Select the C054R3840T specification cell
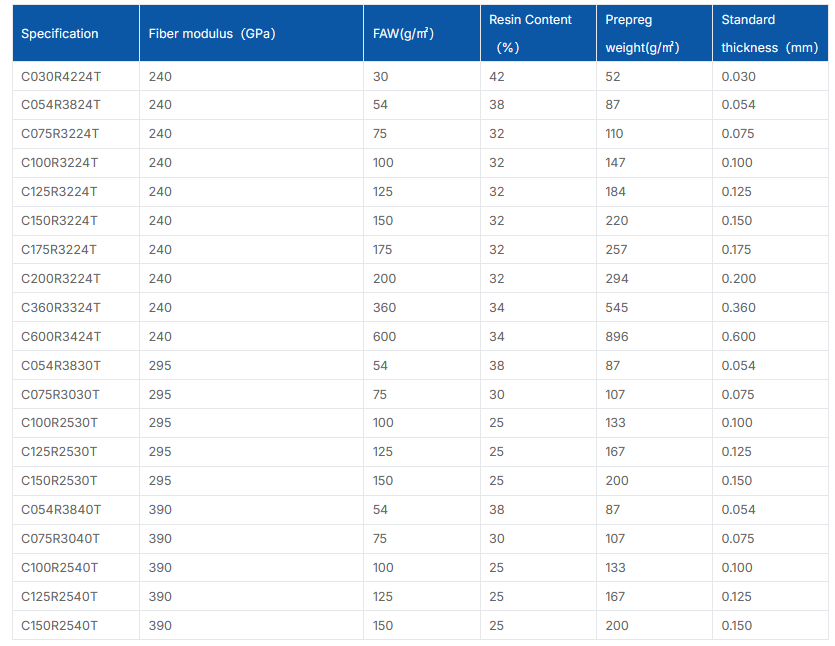This screenshot has height=646, width=835. (x=60, y=510)
